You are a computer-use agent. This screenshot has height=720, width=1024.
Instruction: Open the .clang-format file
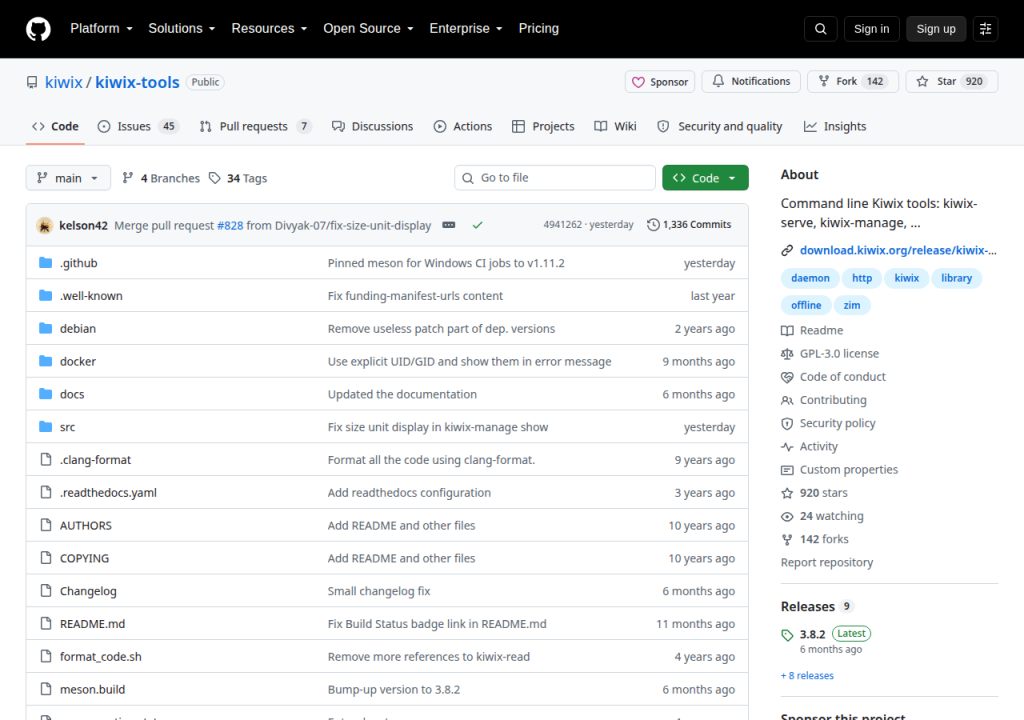pyautogui.click(x=95, y=460)
